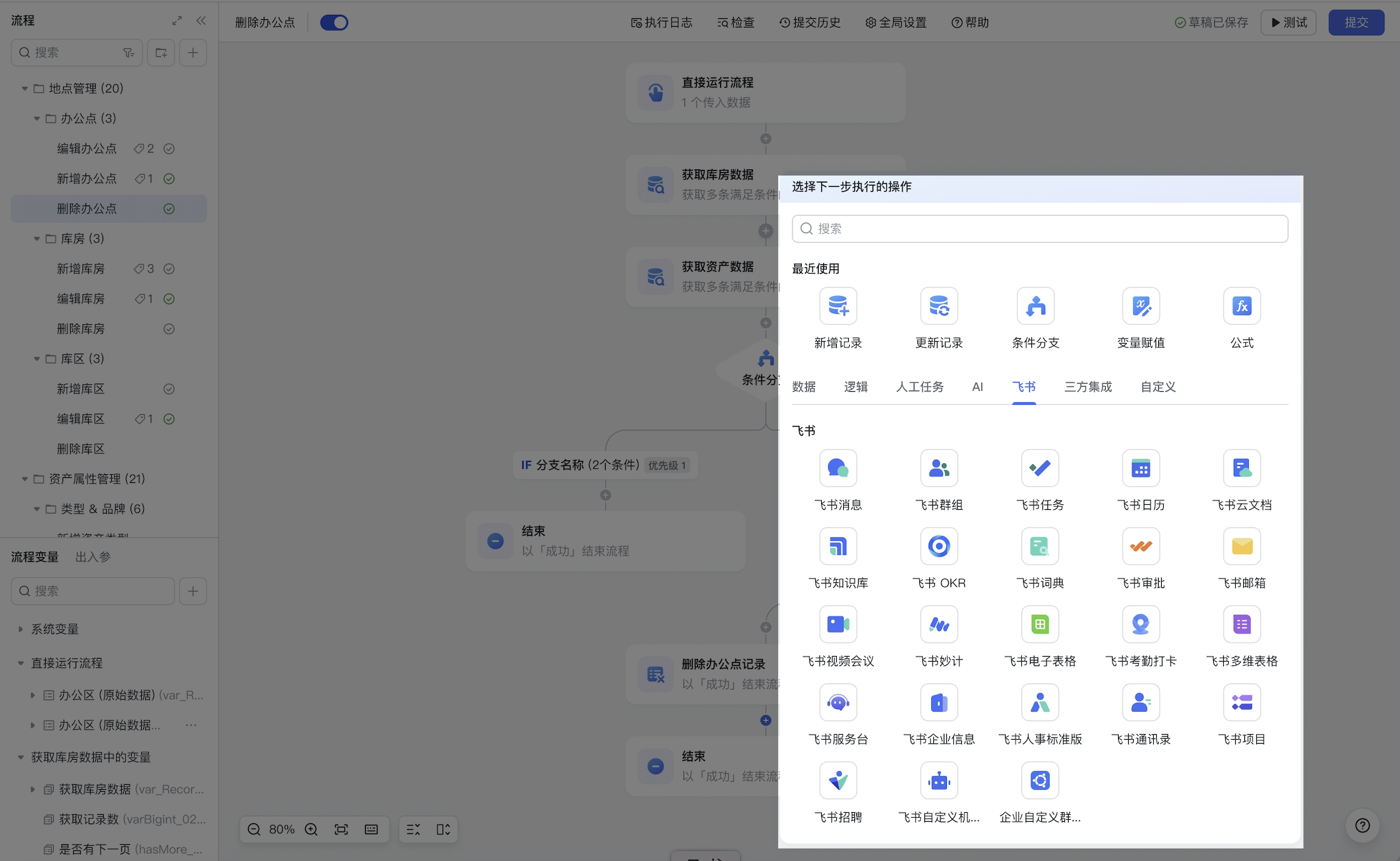This screenshot has height=861, width=1400.
Task: Open the 飞书云文档 action
Action: pyautogui.click(x=1242, y=468)
